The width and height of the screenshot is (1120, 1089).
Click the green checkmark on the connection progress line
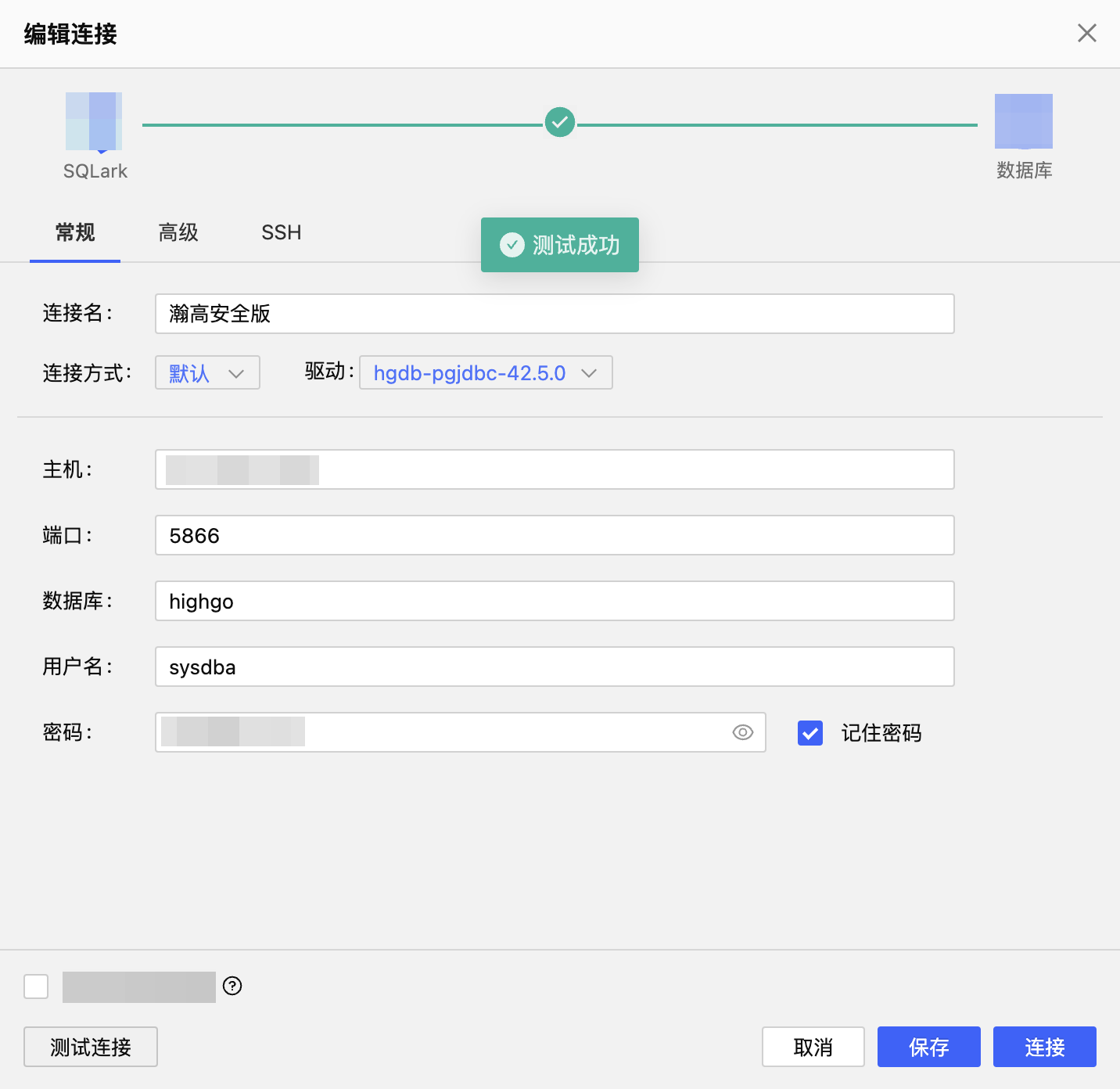(559, 122)
